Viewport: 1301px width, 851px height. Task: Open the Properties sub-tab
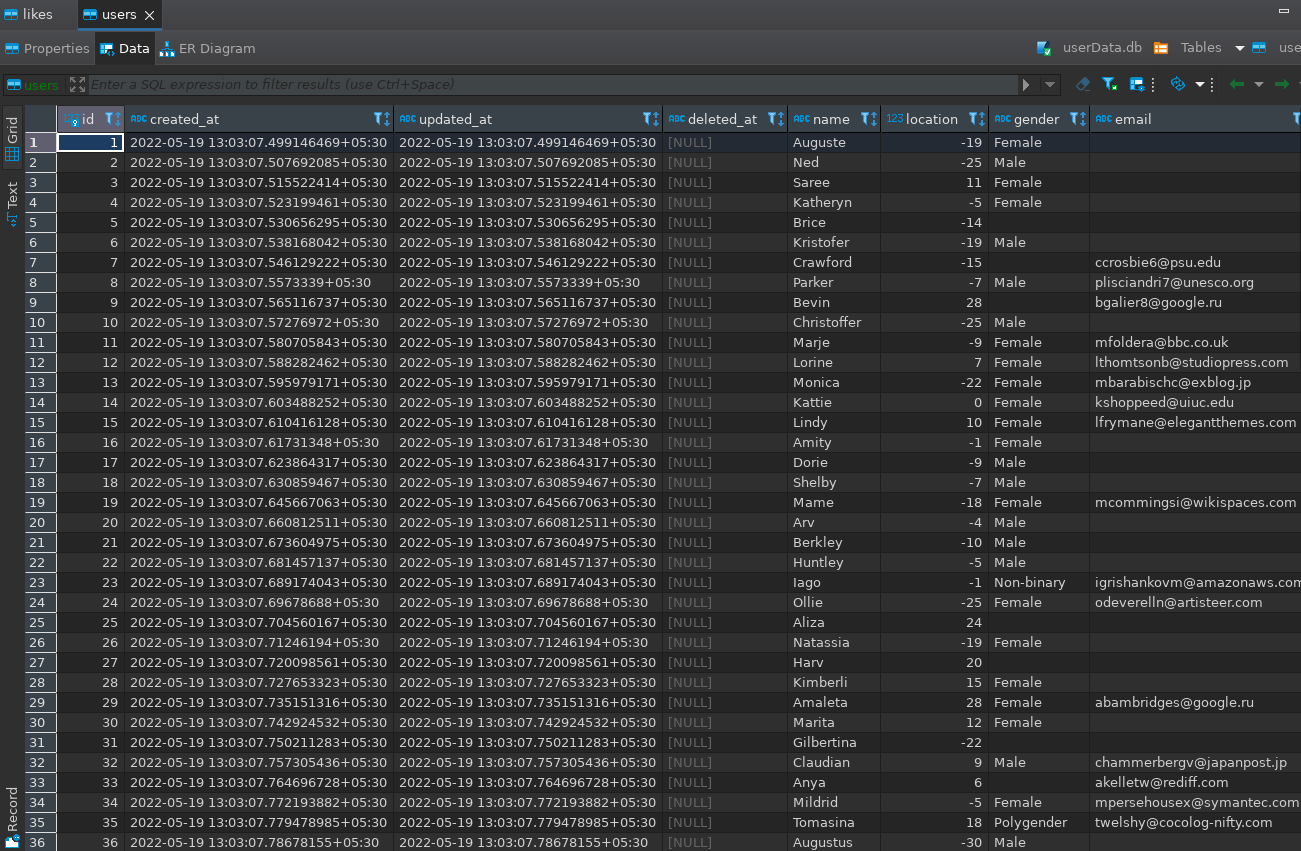(x=47, y=48)
